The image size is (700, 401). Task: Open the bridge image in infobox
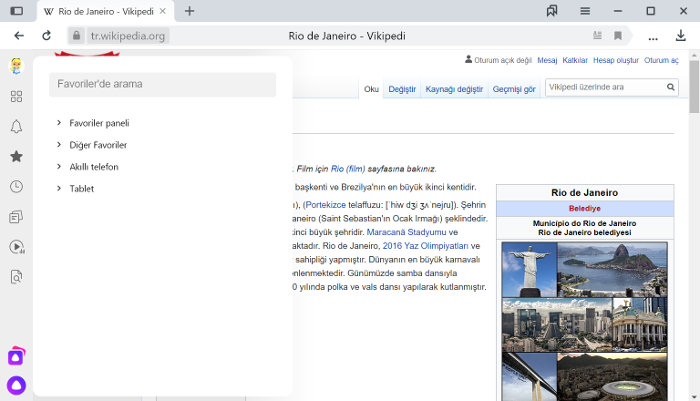tap(529, 377)
